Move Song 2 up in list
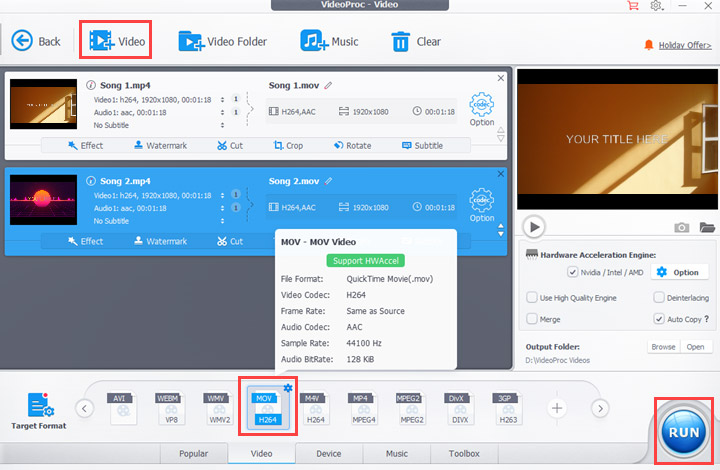720x470 pixels. [x=501, y=226]
